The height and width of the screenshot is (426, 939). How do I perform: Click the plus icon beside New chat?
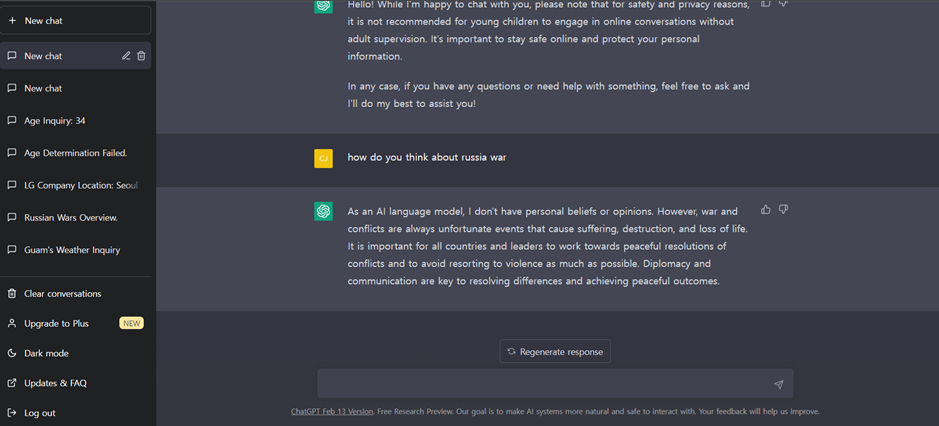tap(12, 20)
